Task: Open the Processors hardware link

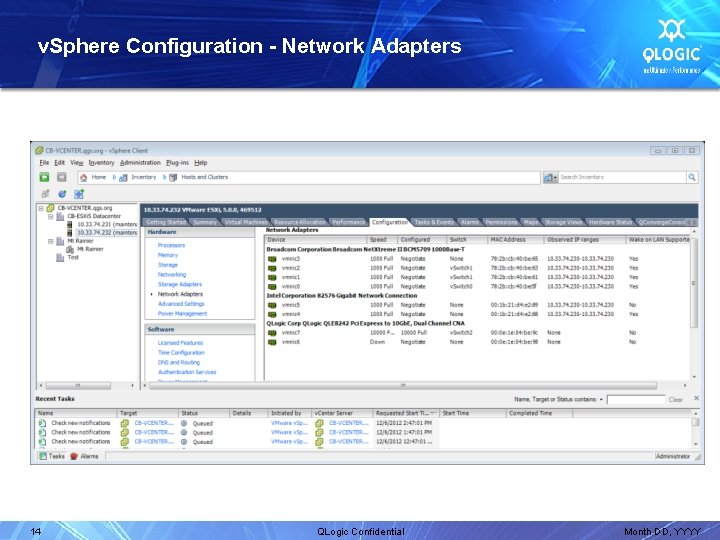Action: [x=171, y=245]
